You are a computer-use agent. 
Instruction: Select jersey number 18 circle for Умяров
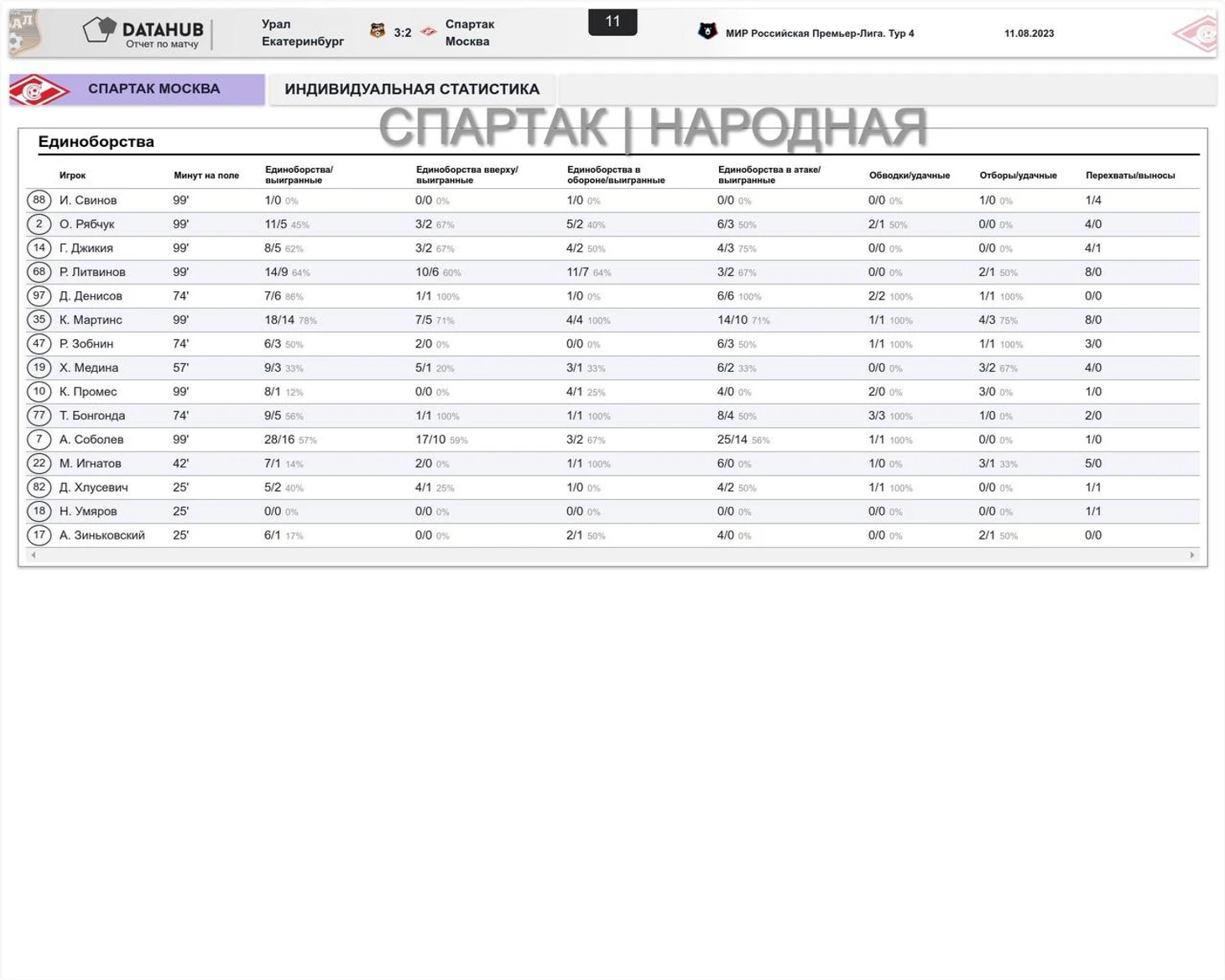39,511
